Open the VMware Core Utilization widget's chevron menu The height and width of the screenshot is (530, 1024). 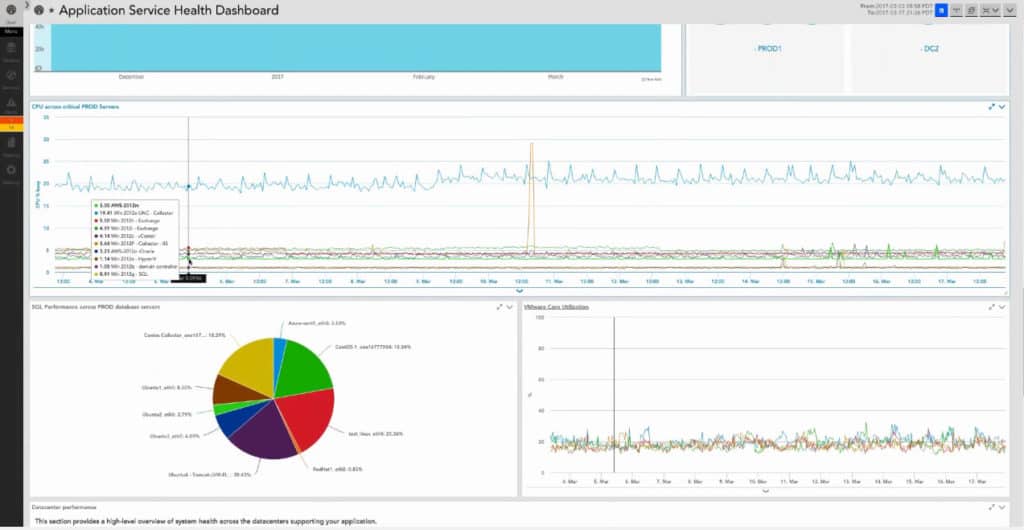[x=1002, y=307]
